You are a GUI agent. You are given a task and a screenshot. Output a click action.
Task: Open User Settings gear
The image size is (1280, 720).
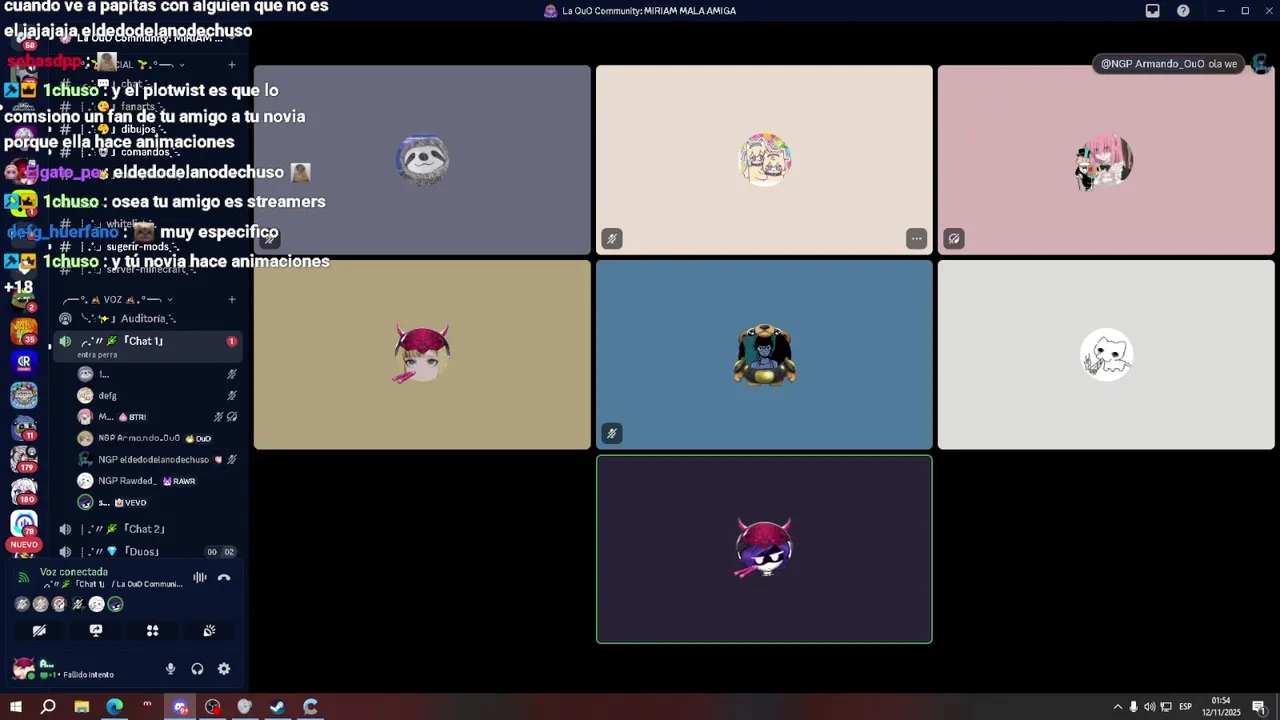[x=224, y=669]
